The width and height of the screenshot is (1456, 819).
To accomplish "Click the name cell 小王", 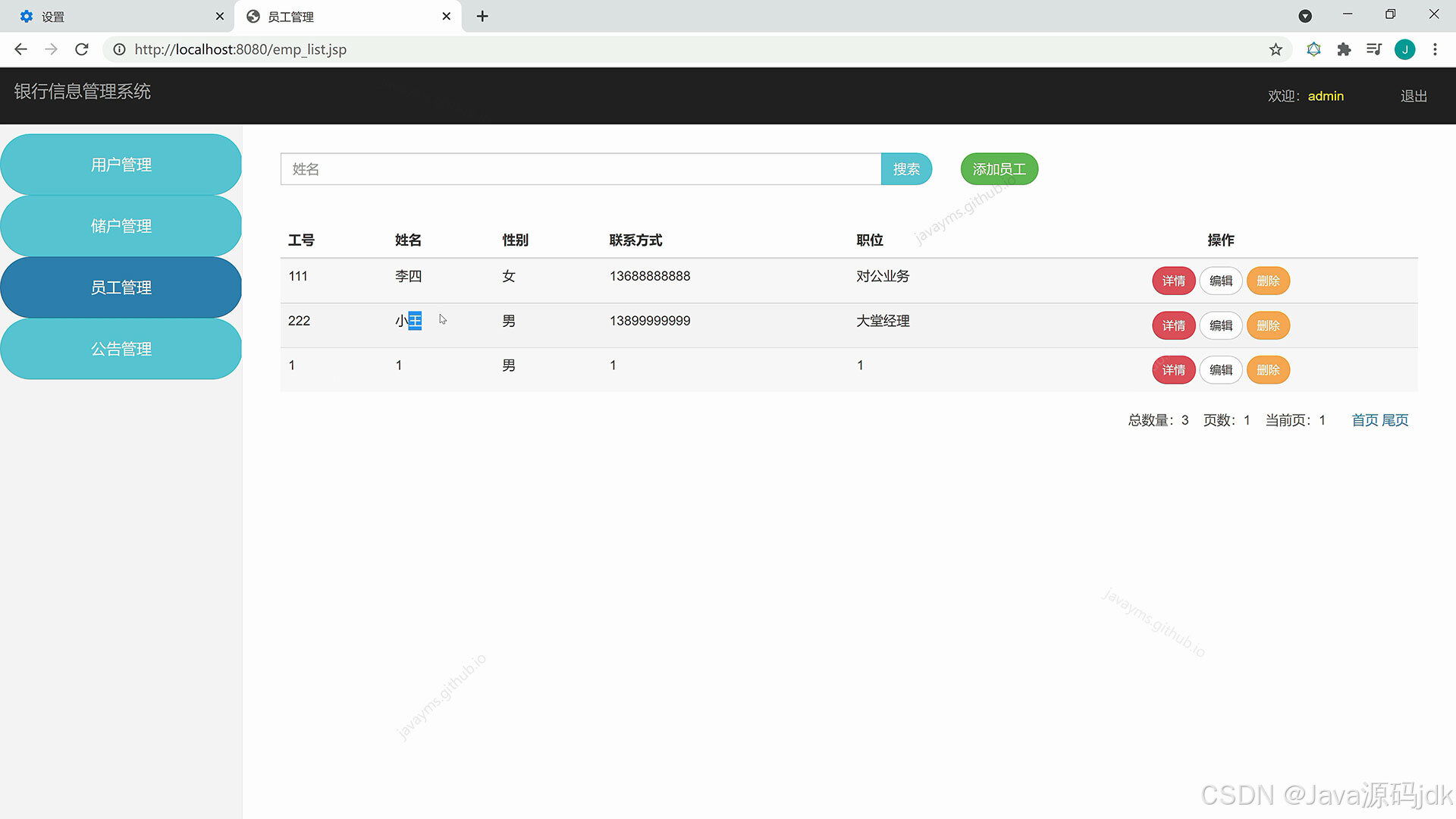I will (408, 321).
